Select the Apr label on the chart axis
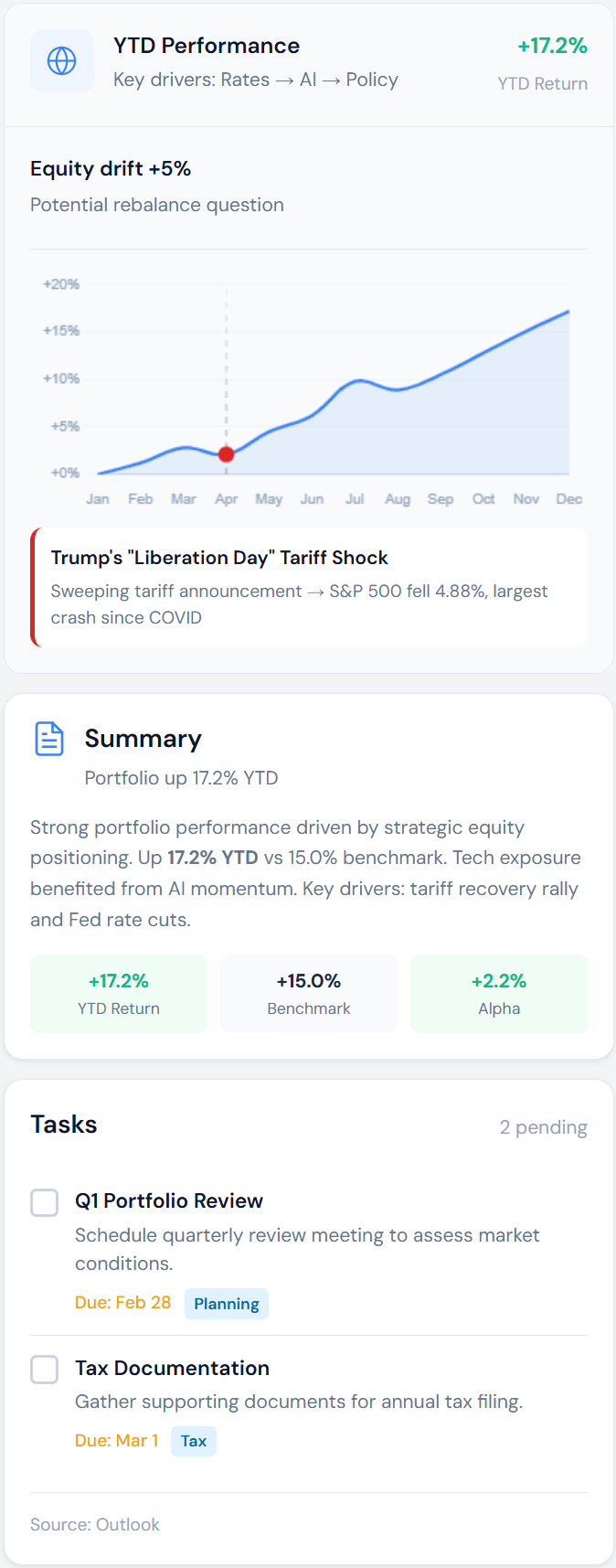Image resolution: width=616 pixels, height=1568 pixels. pyautogui.click(x=226, y=499)
